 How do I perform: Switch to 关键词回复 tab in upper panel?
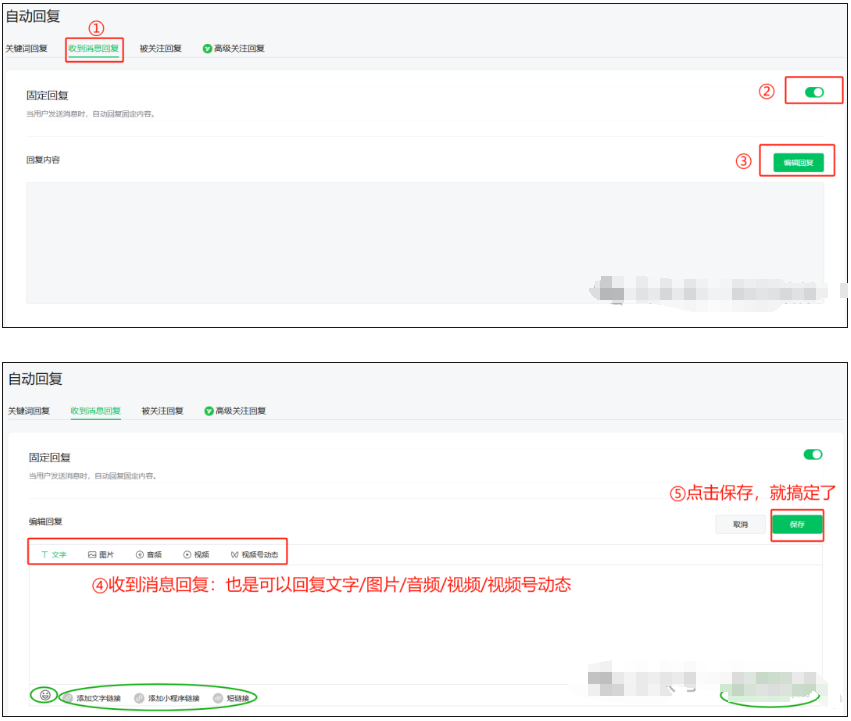pos(26,48)
